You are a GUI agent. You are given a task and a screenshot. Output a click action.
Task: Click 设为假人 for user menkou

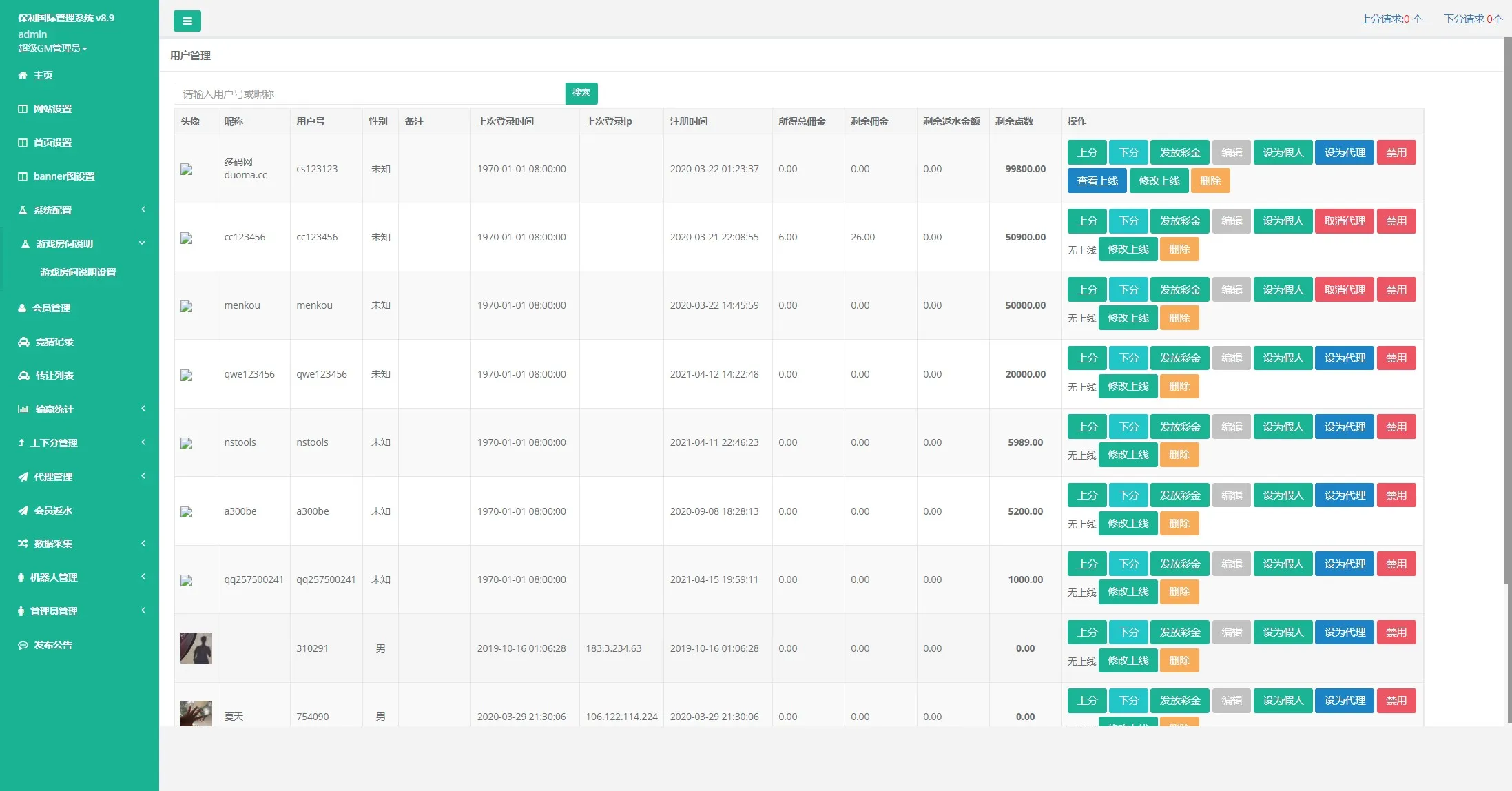(1283, 290)
